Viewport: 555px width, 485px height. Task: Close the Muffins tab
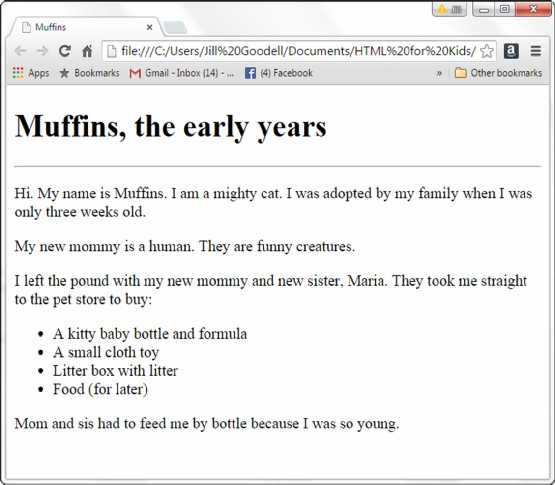point(149,27)
